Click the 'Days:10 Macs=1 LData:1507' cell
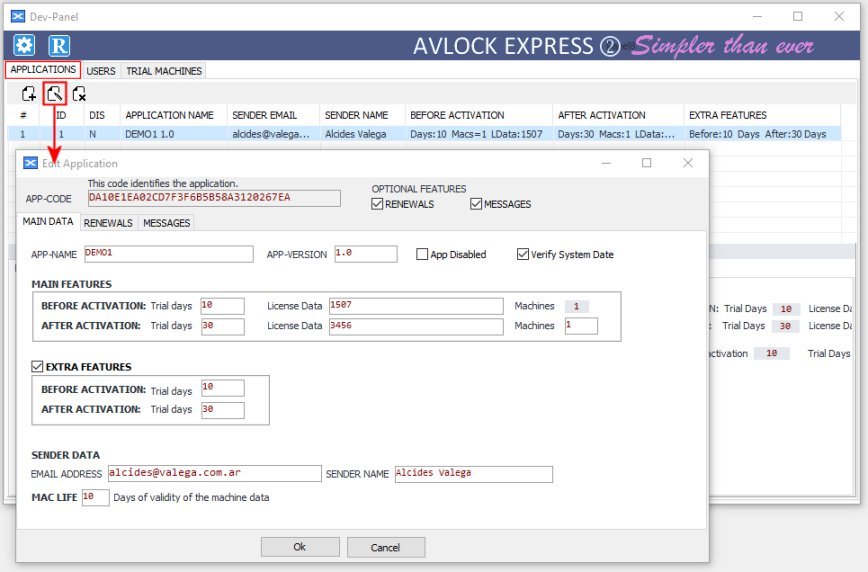The width and height of the screenshot is (868, 572). pos(479,134)
